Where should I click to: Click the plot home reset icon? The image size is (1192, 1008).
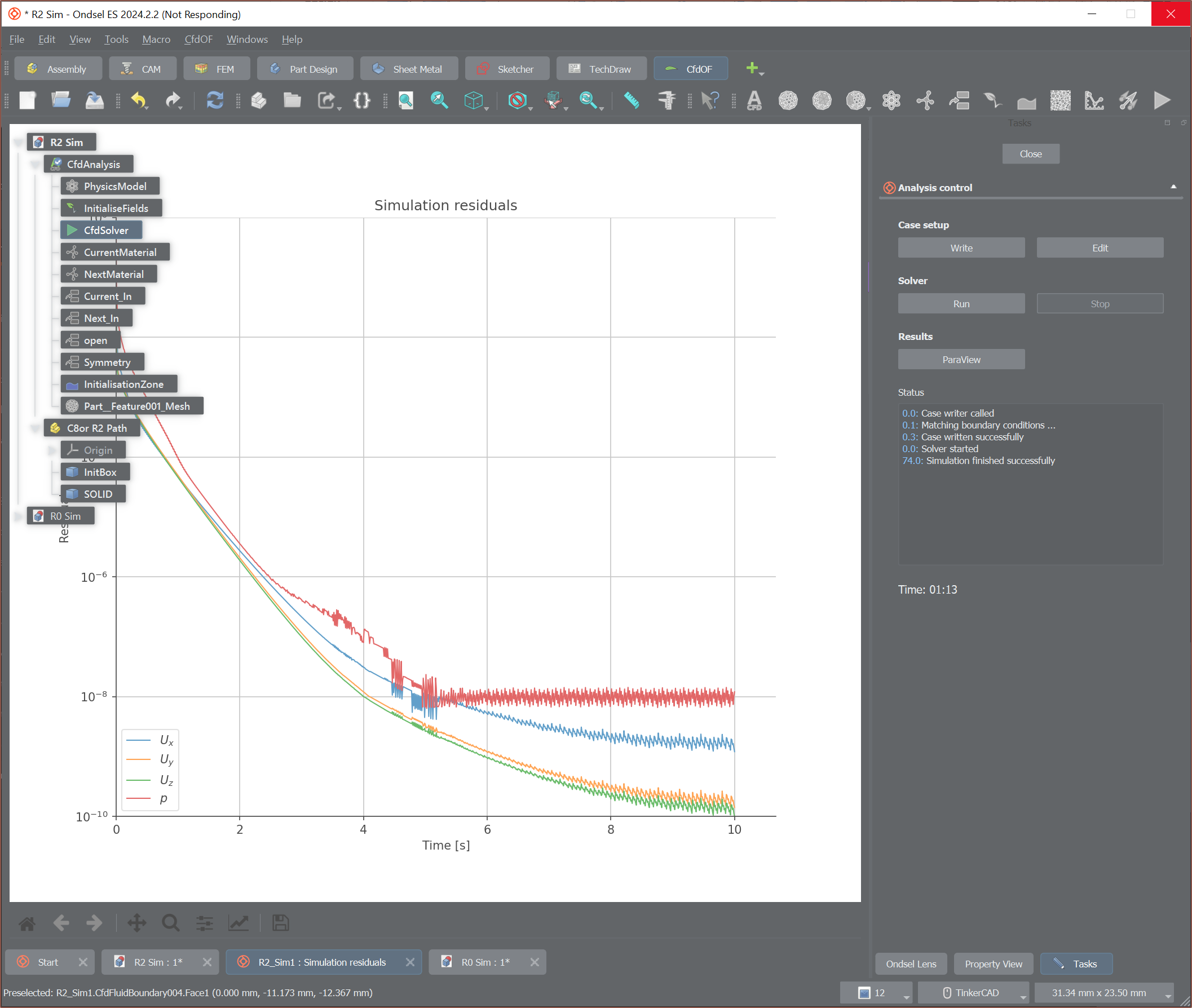27,923
